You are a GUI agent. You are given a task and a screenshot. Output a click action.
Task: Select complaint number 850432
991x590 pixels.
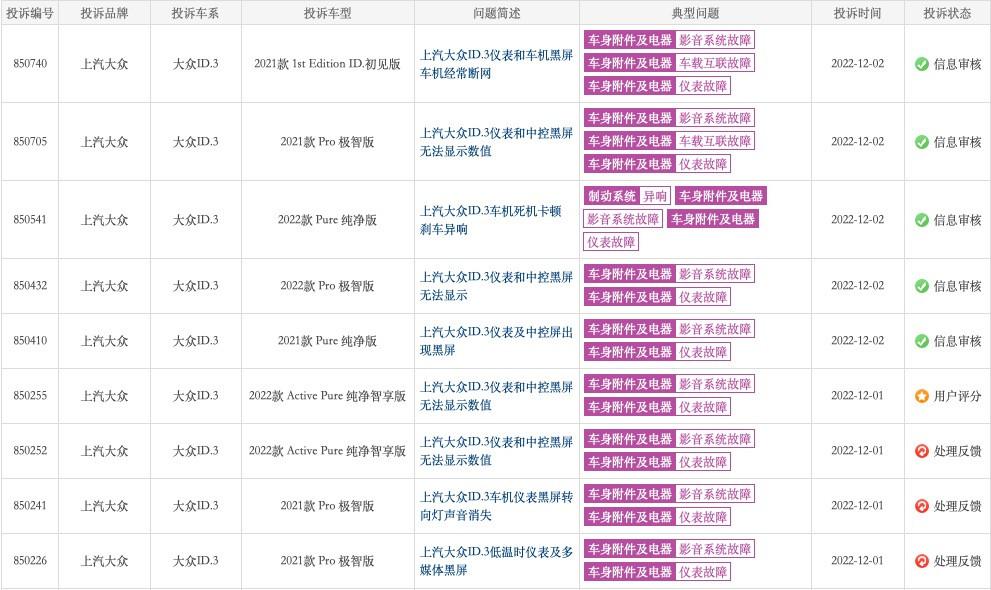pos(30,286)
